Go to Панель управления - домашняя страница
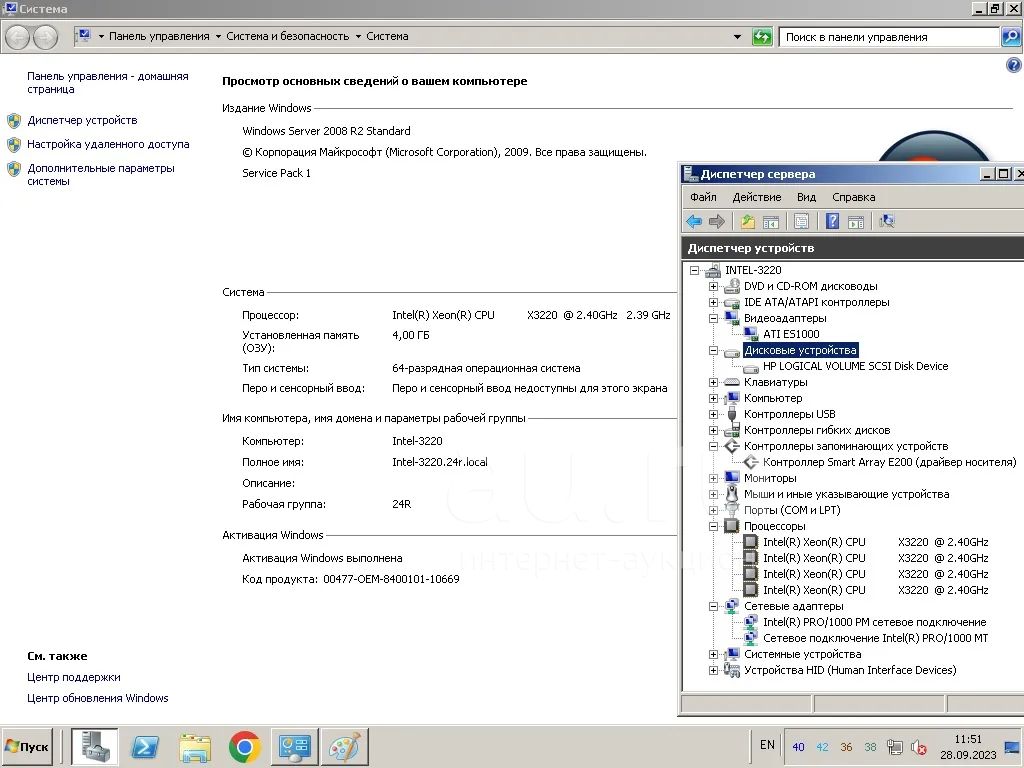Image resolution: width=1024 pixels, height=768 pixels. coord(108,82)
